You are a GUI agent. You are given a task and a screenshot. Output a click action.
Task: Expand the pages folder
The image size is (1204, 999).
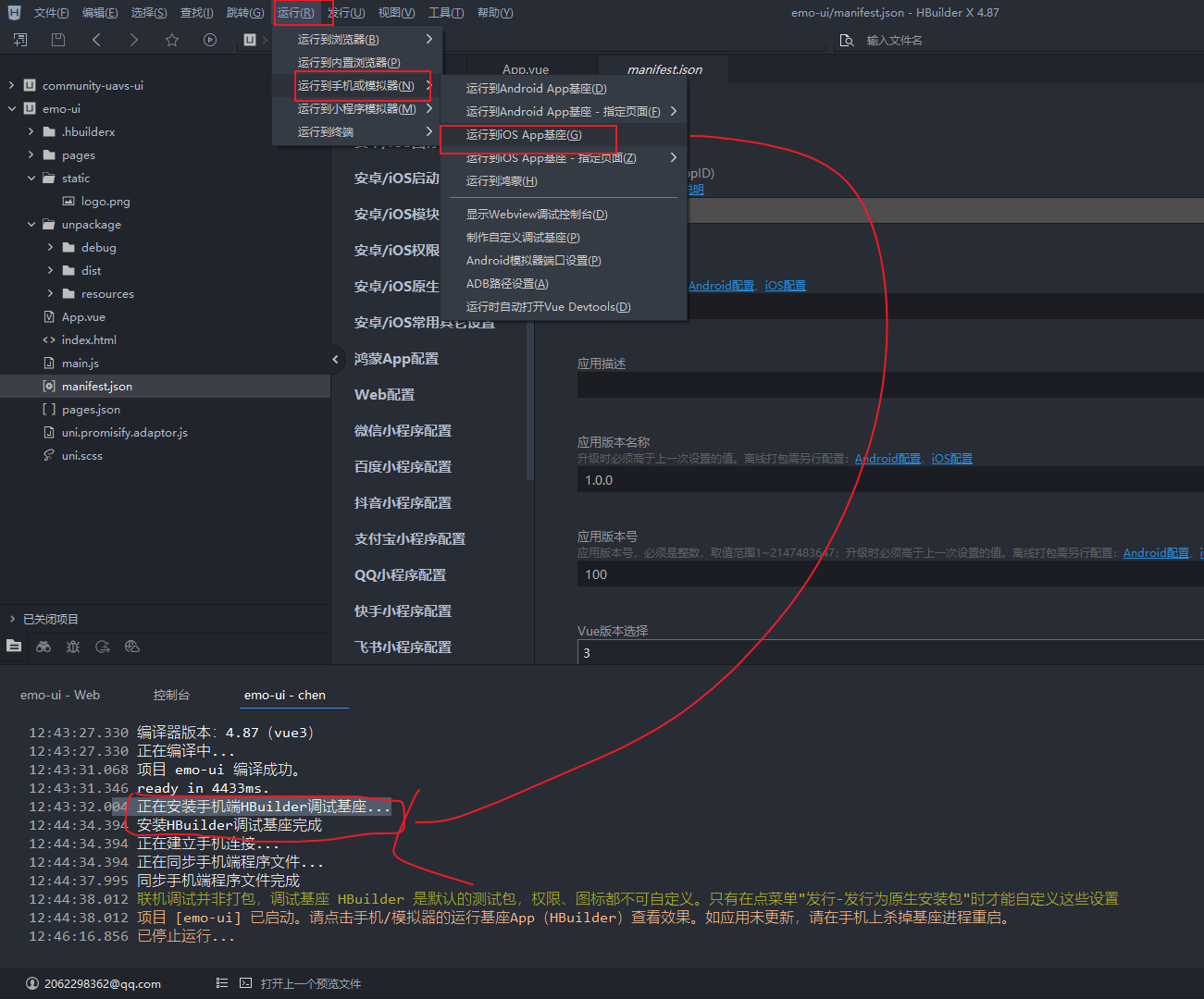[31, 155]
